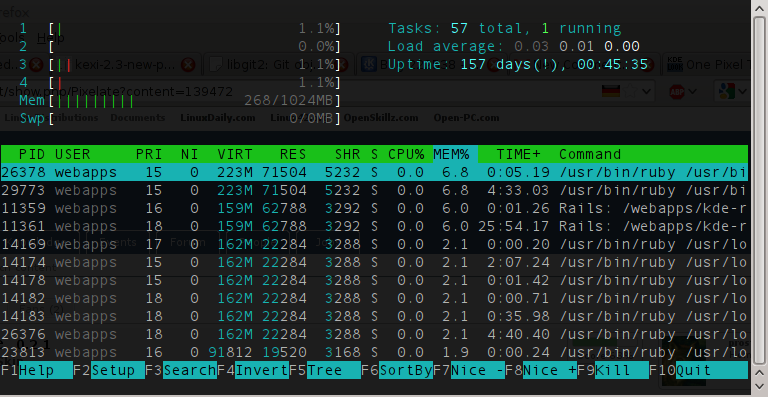Open dropdown arrow beside ABP icon
Viewport: 768px width, 397px height.
[693, 92]
